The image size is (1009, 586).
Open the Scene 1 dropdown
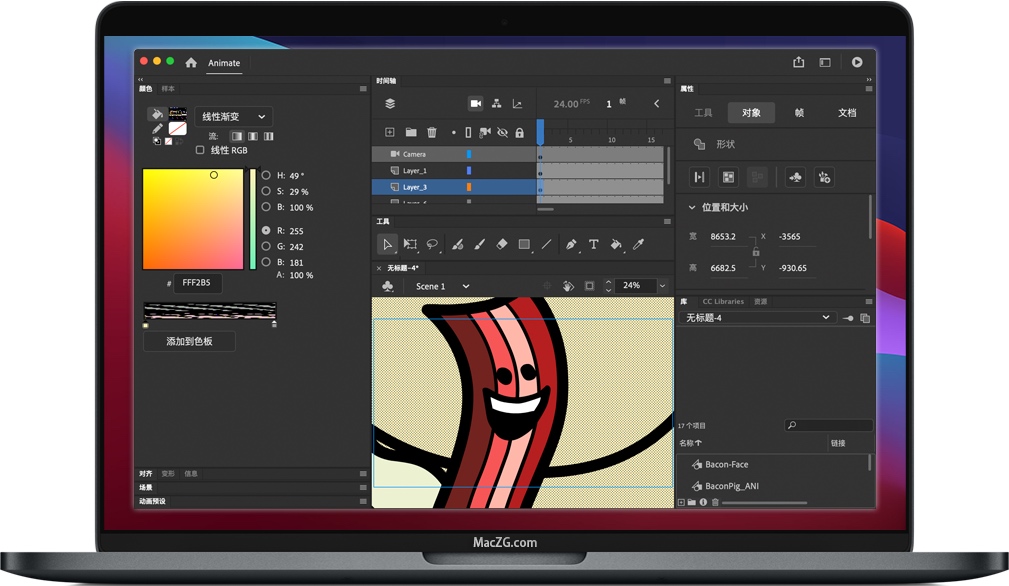[443, 286]
